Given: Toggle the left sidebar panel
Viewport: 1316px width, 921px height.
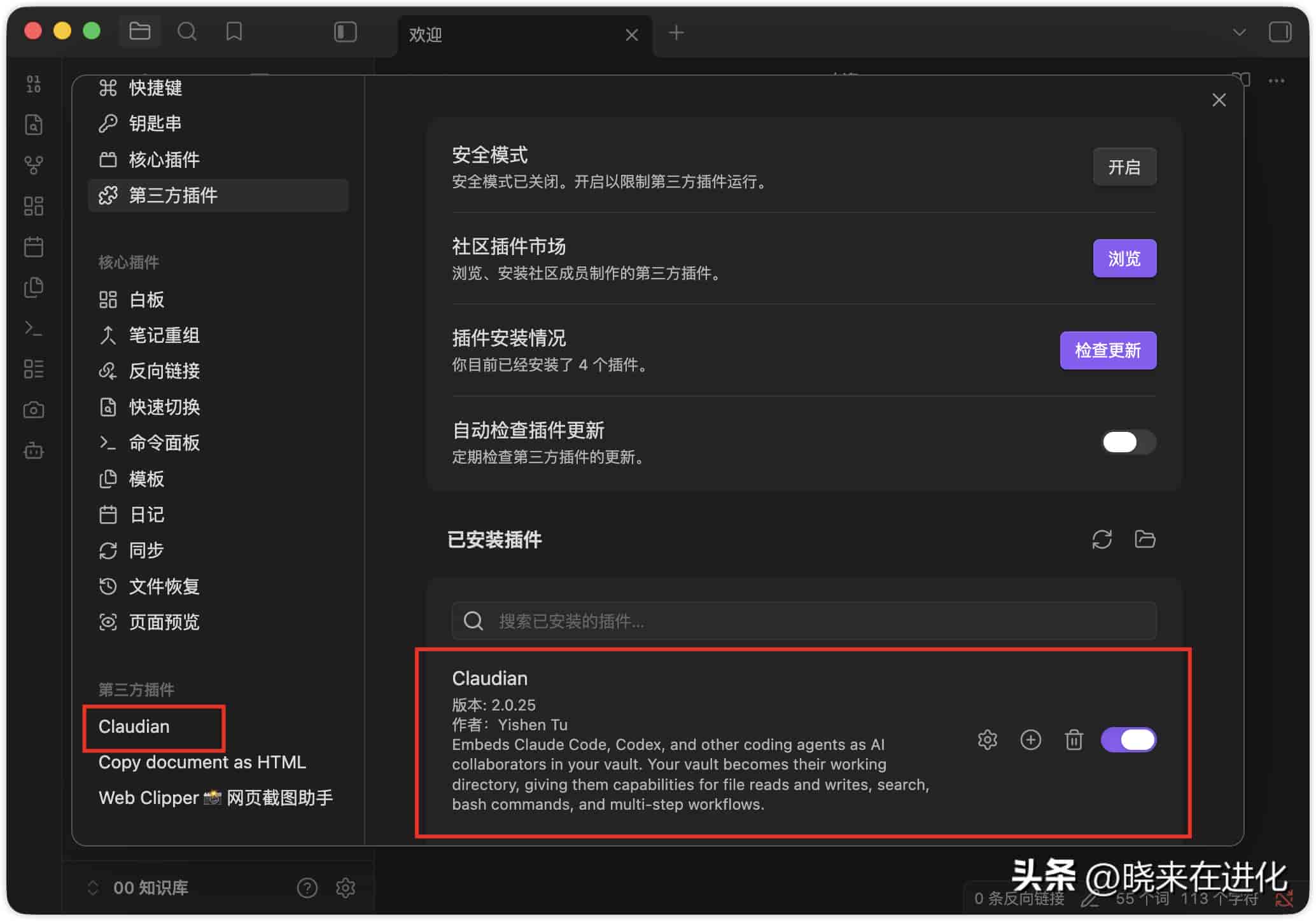Looking at the screenshot, I should click(x=346, y=32).
